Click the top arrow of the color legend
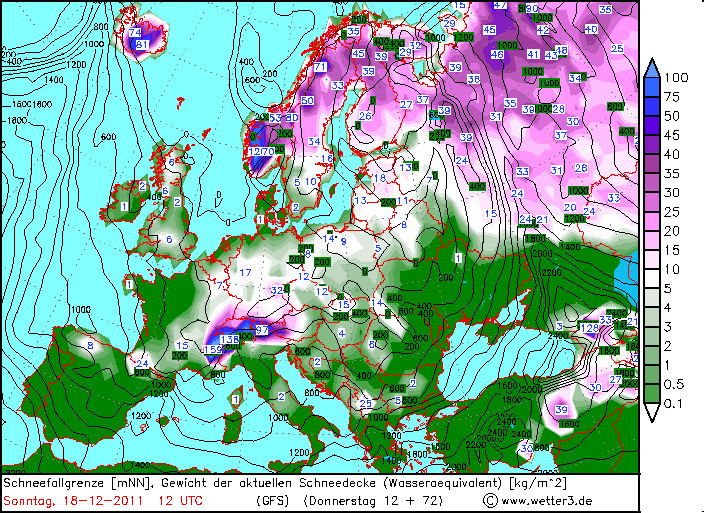The width and height of the screenshot is (704, 513). 651,68
